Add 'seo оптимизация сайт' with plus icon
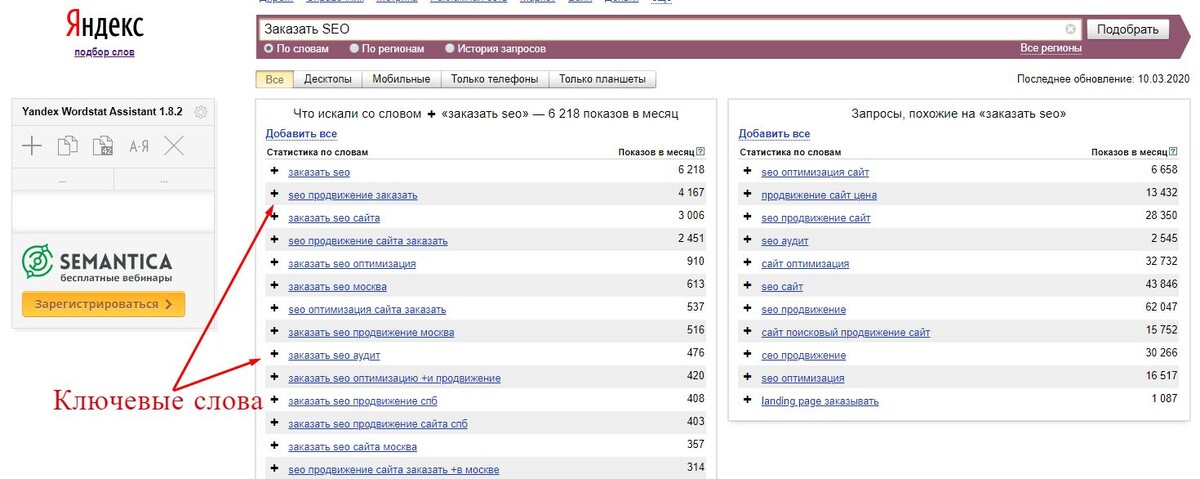Screen dimensions: 1200x479 point(747,172)
